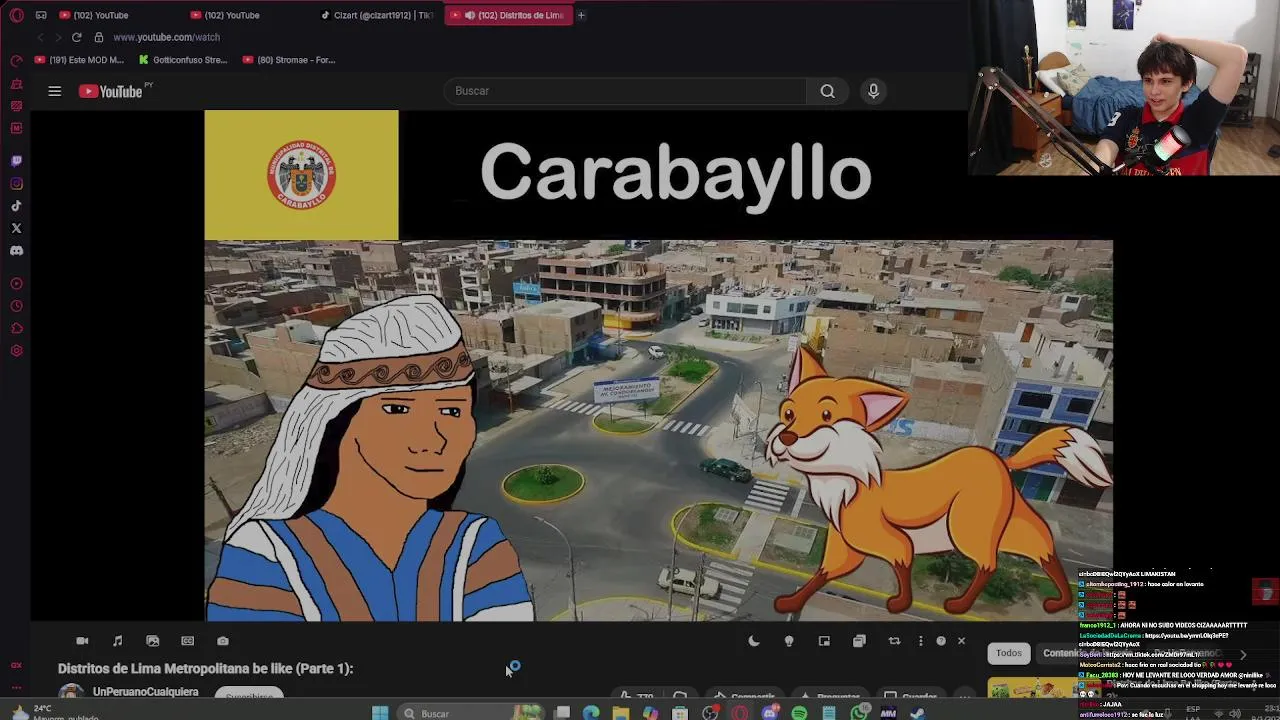Open the Windows Start menu

coord(380,713)
